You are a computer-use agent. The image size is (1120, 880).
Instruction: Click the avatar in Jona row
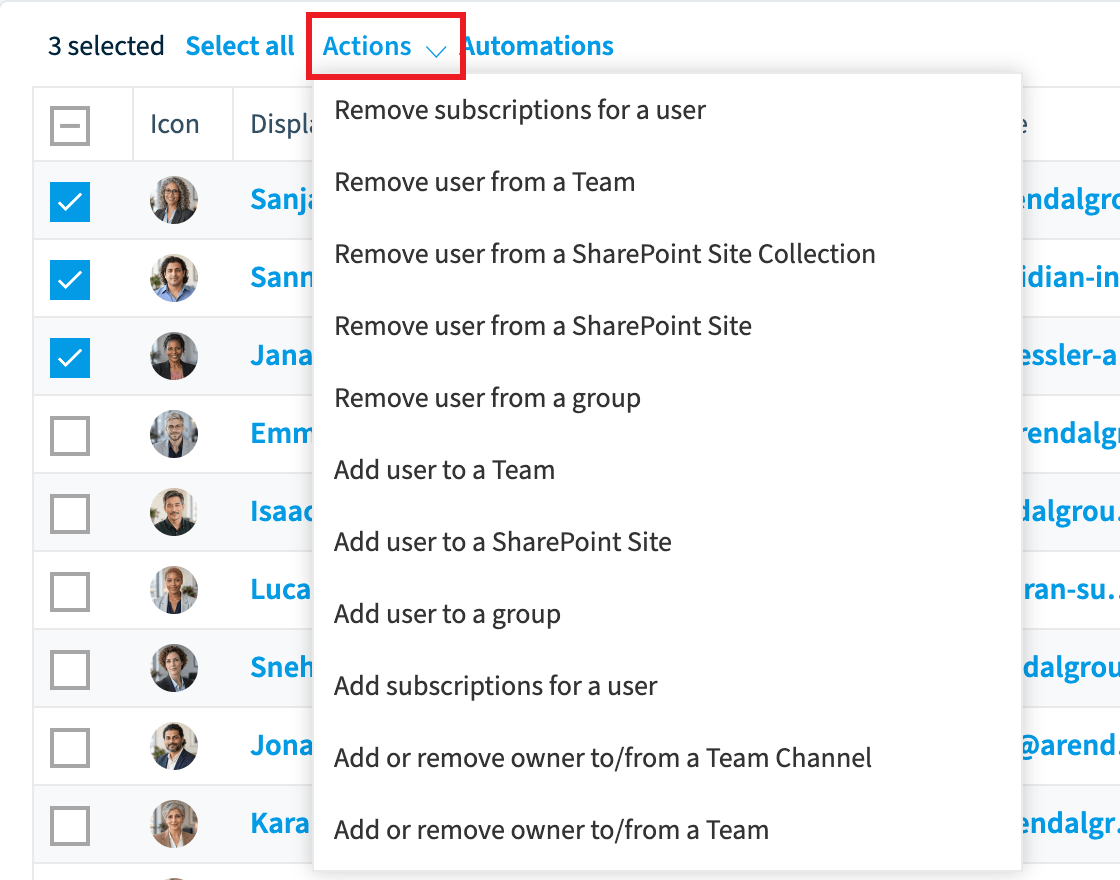[x=174, y=745]
